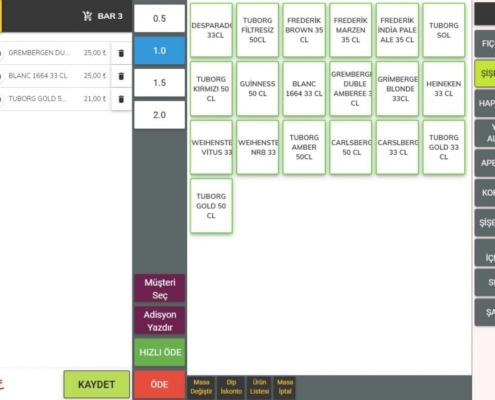Open Ürün Listesi product list

point(259,387)
